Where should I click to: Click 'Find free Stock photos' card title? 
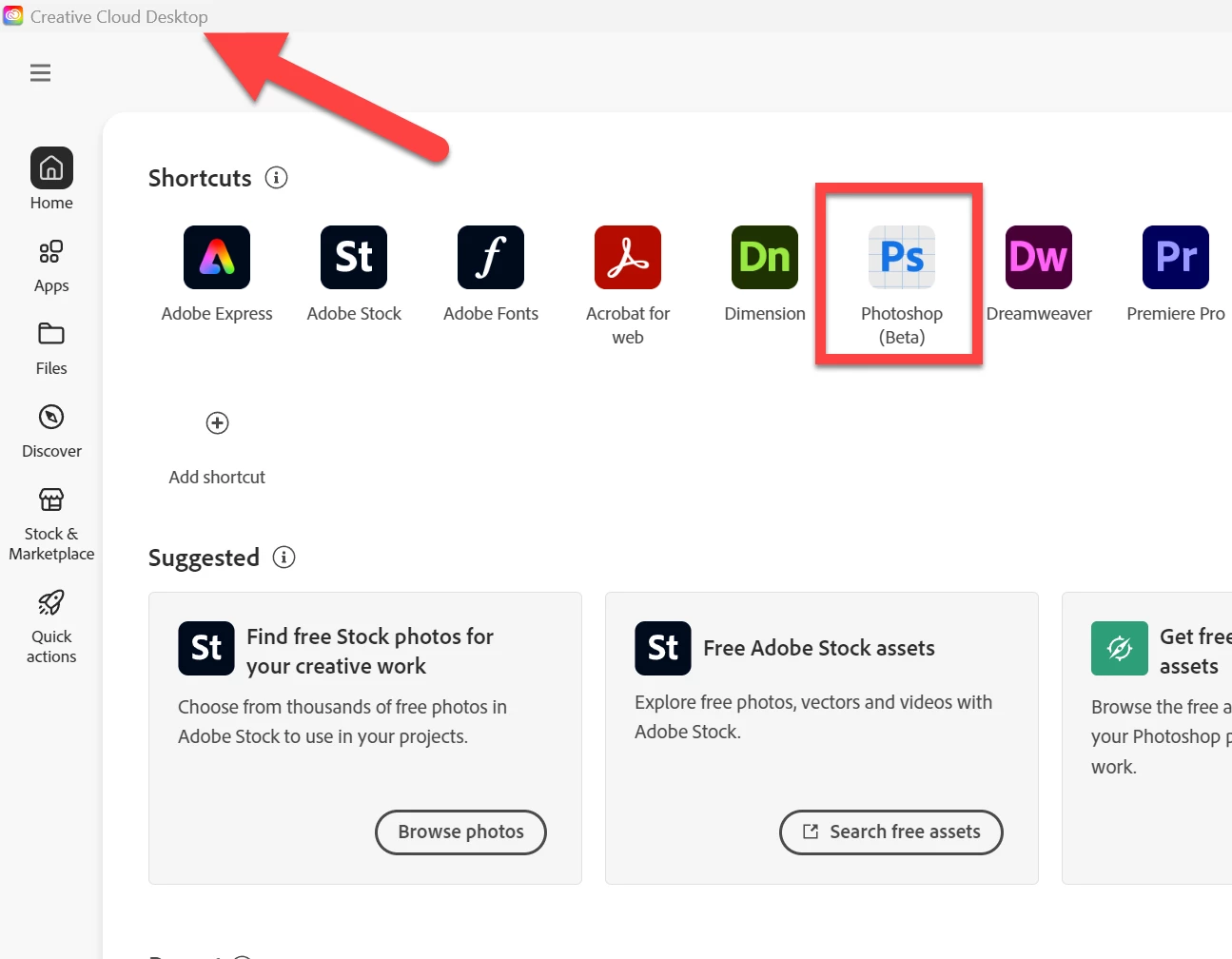coord(370,651)
